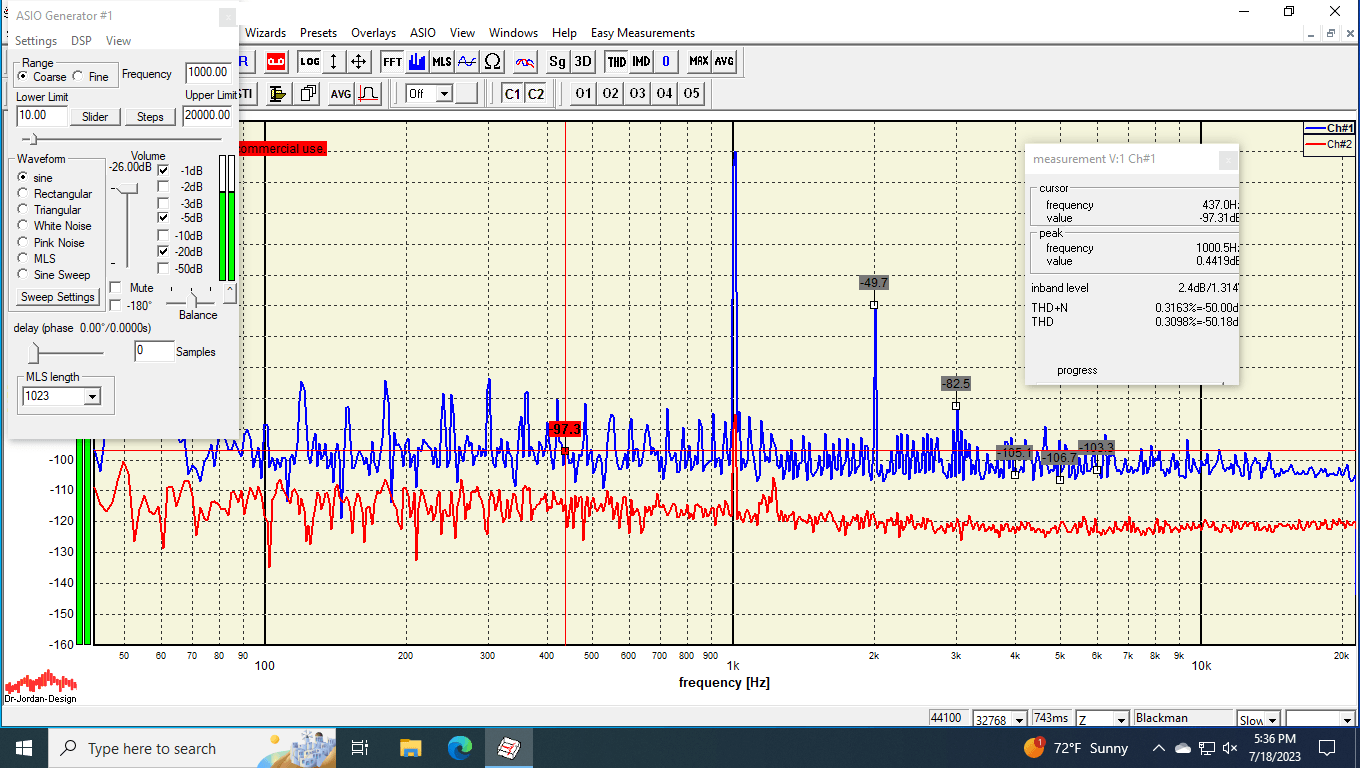1360x769 pixels.
Task: Toggle the AVG button next to MAX
Action: point(724,61)
